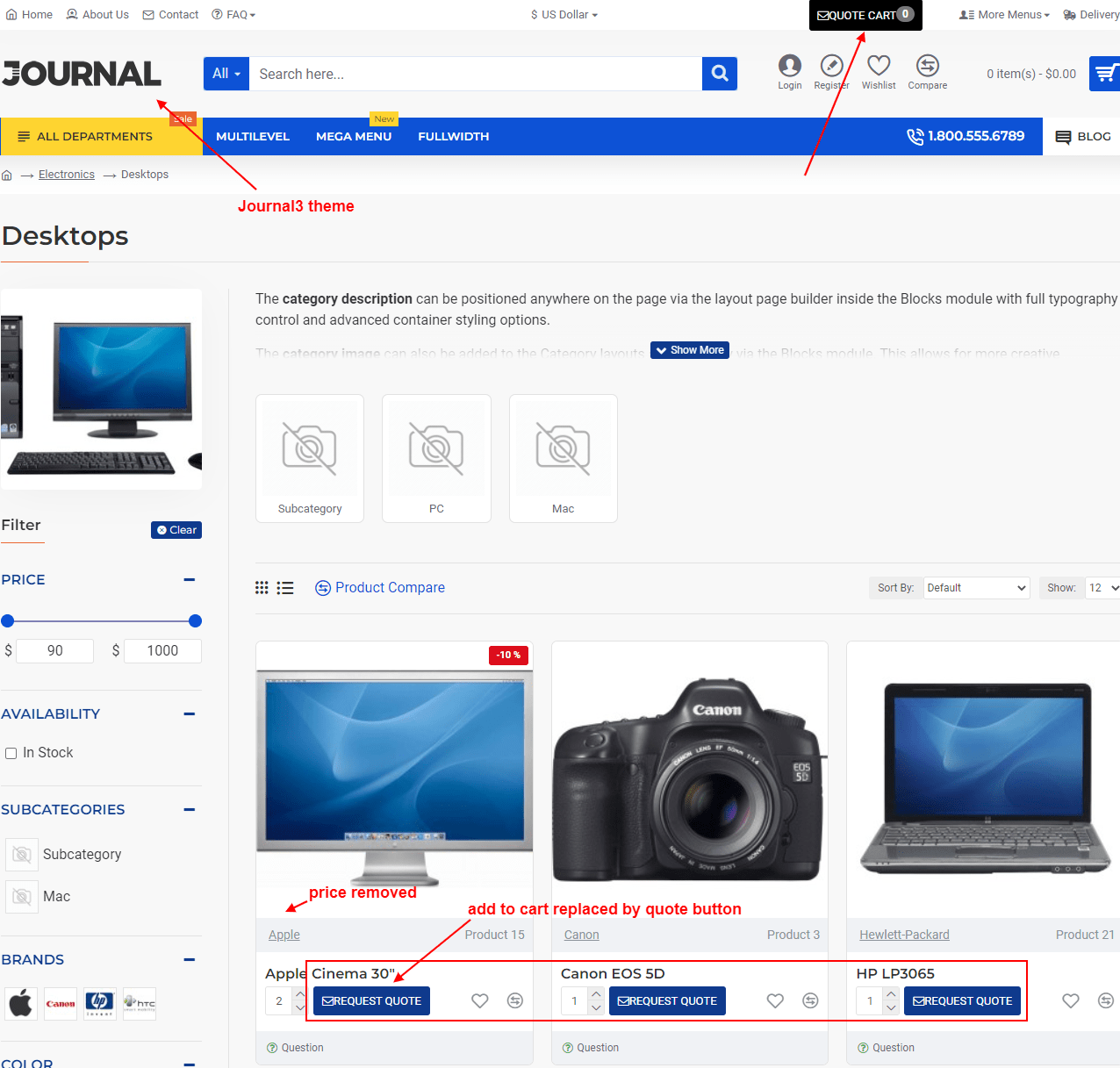Open the Product Compare link
1120x1068 pixels.
[x=380, y=588]
